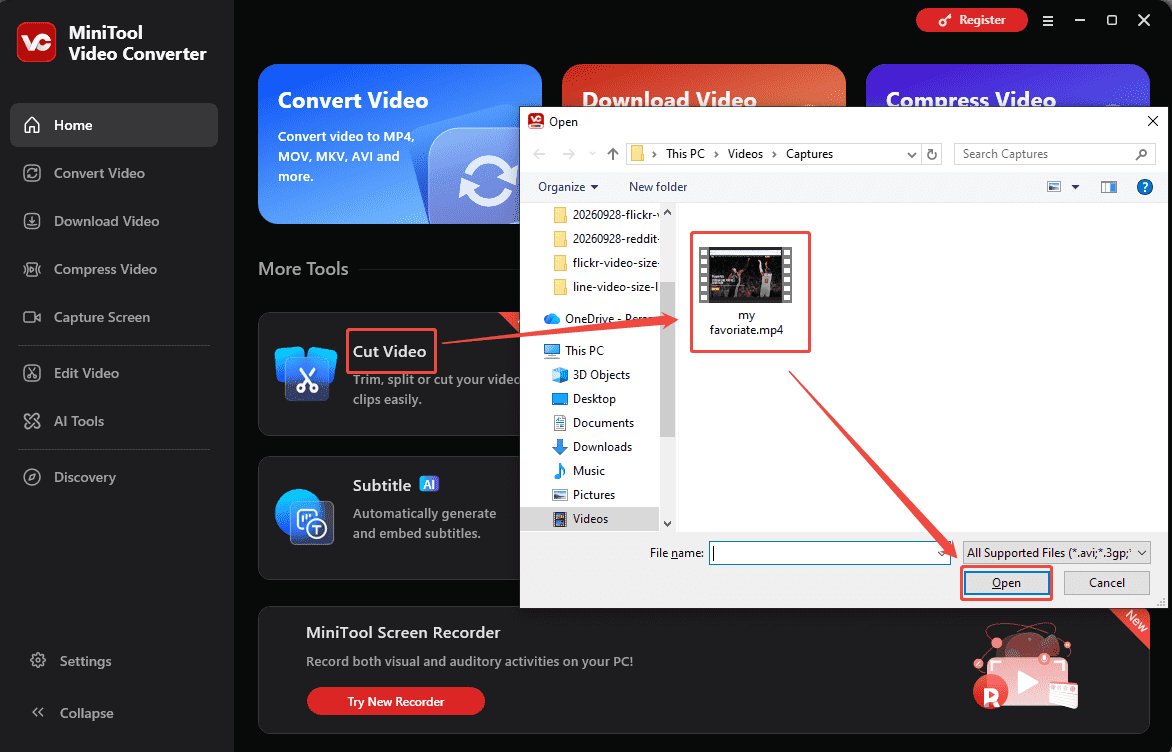Select Documents in navigation tree

click(593, 422)
